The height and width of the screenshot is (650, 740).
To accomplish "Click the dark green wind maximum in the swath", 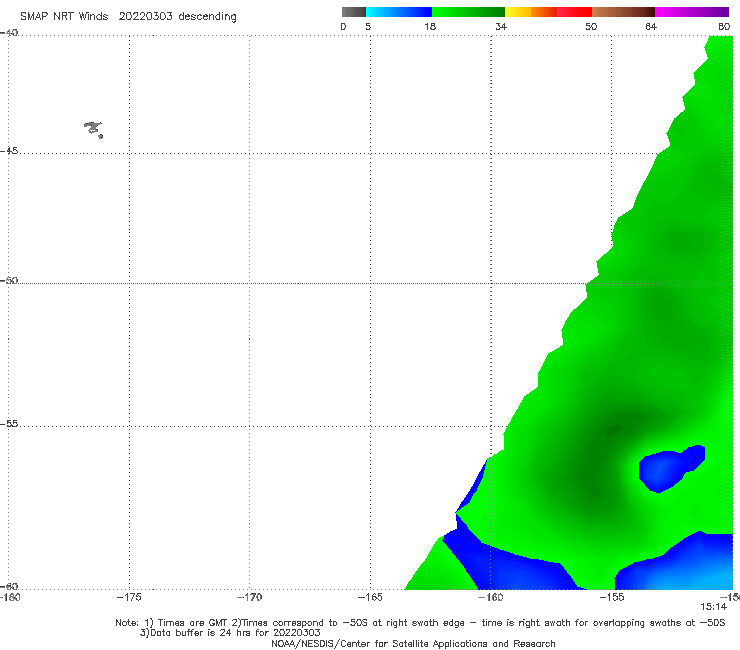I will (614, 429).
